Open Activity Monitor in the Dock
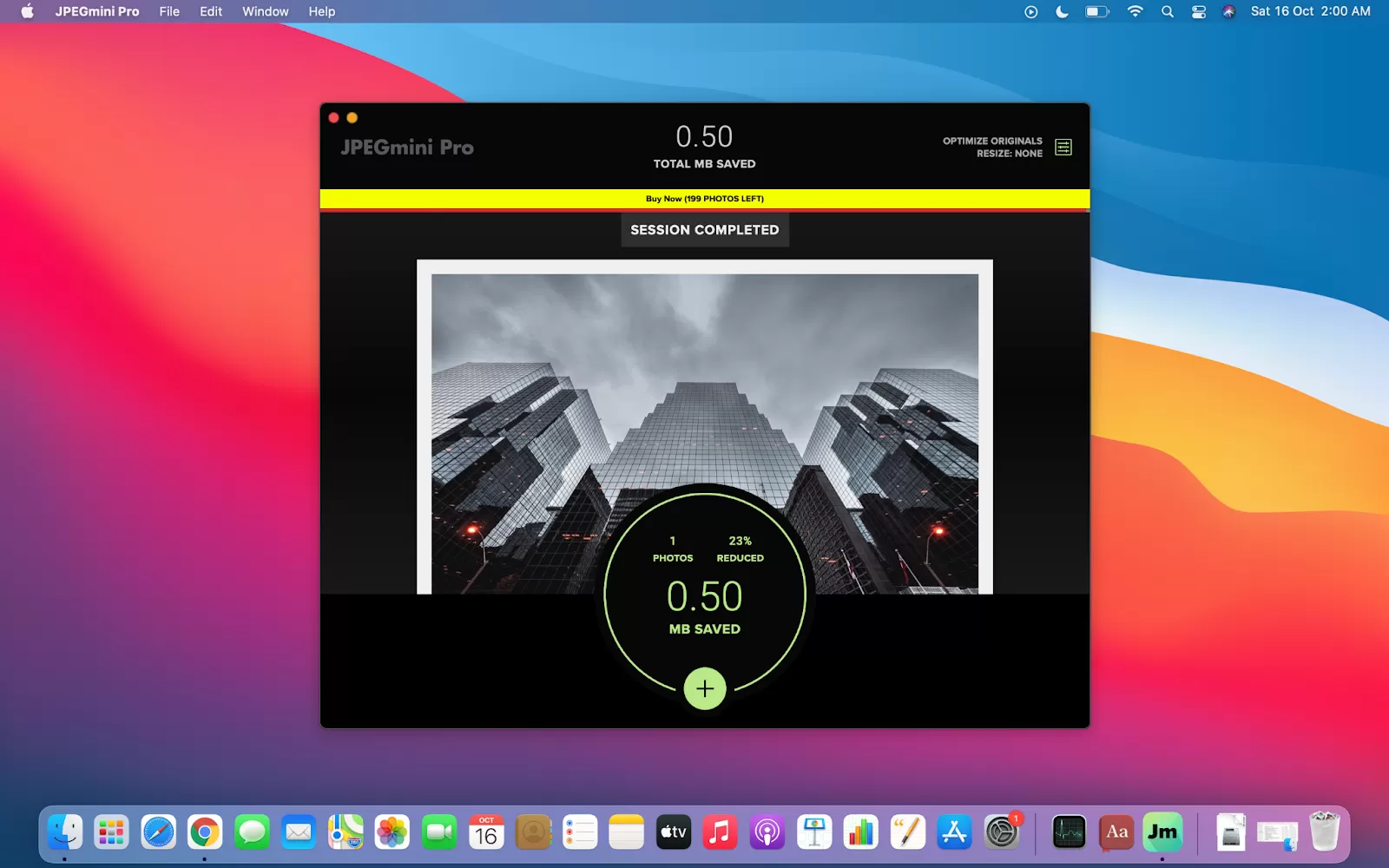 point(1069,832)
